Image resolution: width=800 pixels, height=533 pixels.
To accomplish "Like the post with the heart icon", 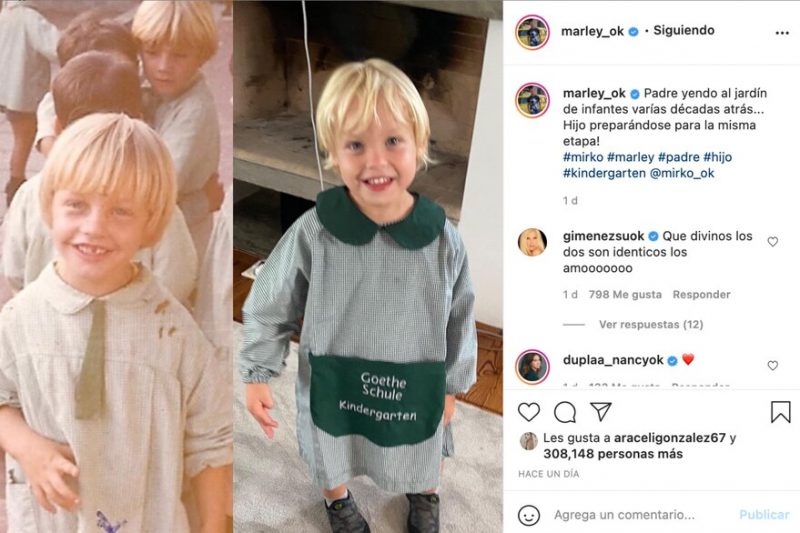I will [x=529, y=412].
